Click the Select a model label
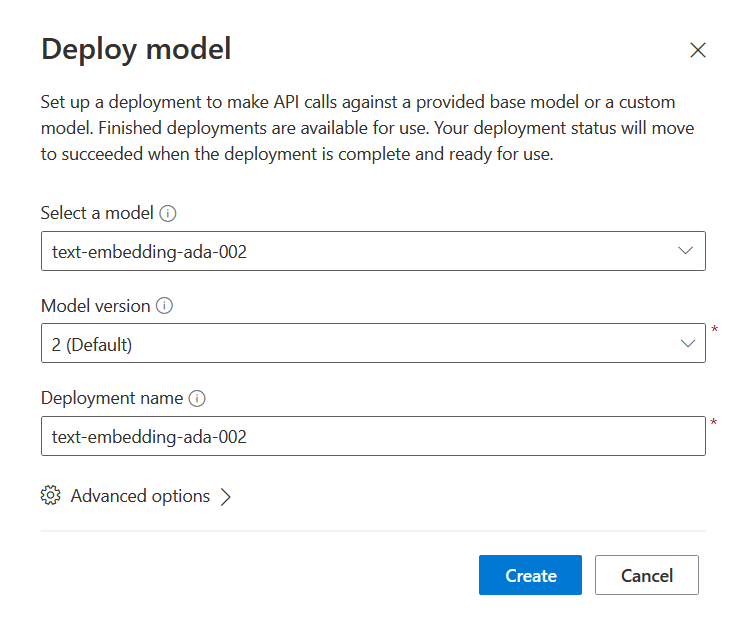This screenshot has width=745, height=624. coord(97,213)
